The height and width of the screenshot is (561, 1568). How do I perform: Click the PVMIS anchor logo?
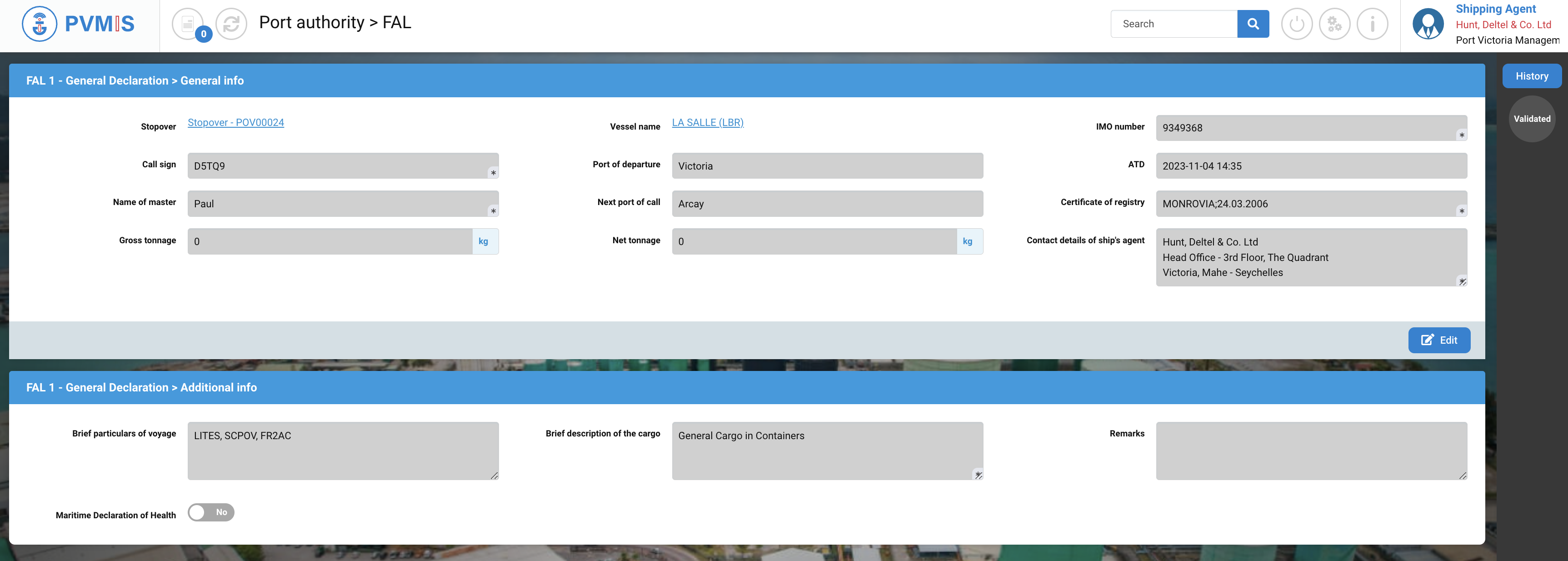[40, 24]
